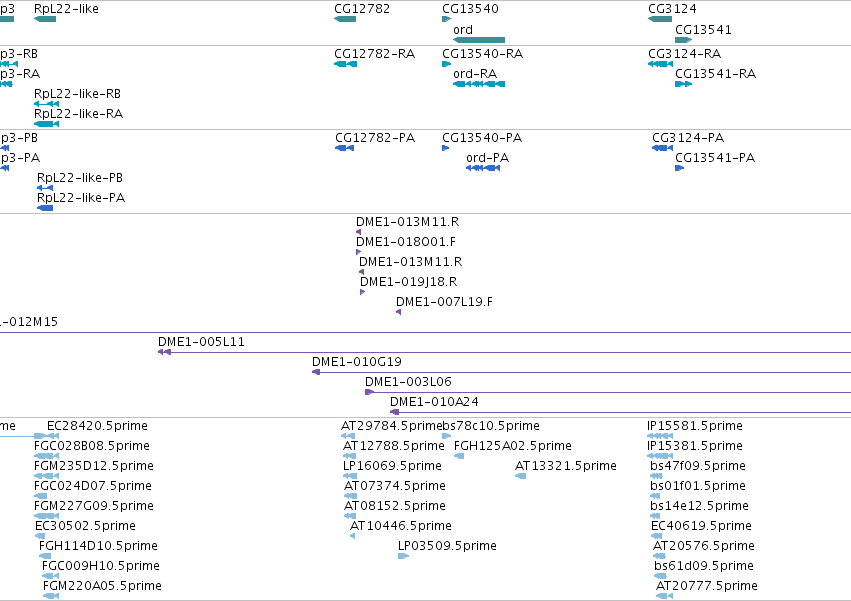The width and height of the screenshot is (851, 601).
Task: Select the CG12782-PA protein label
Action: (375, 137)
